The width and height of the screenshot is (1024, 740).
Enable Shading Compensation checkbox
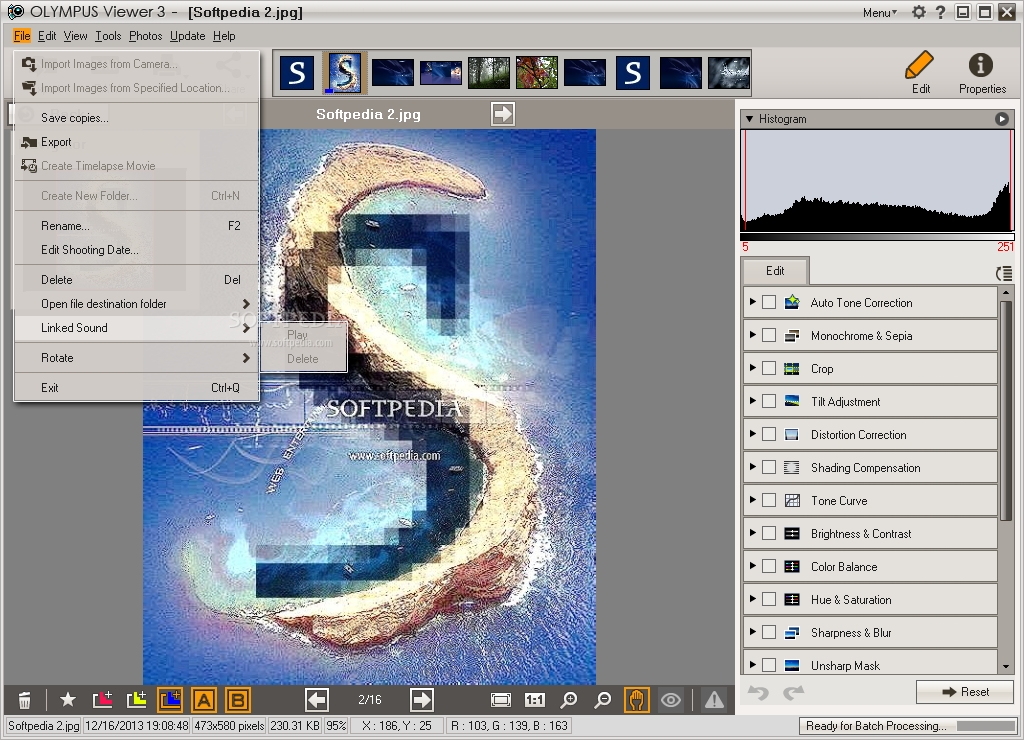coord(769,467)
